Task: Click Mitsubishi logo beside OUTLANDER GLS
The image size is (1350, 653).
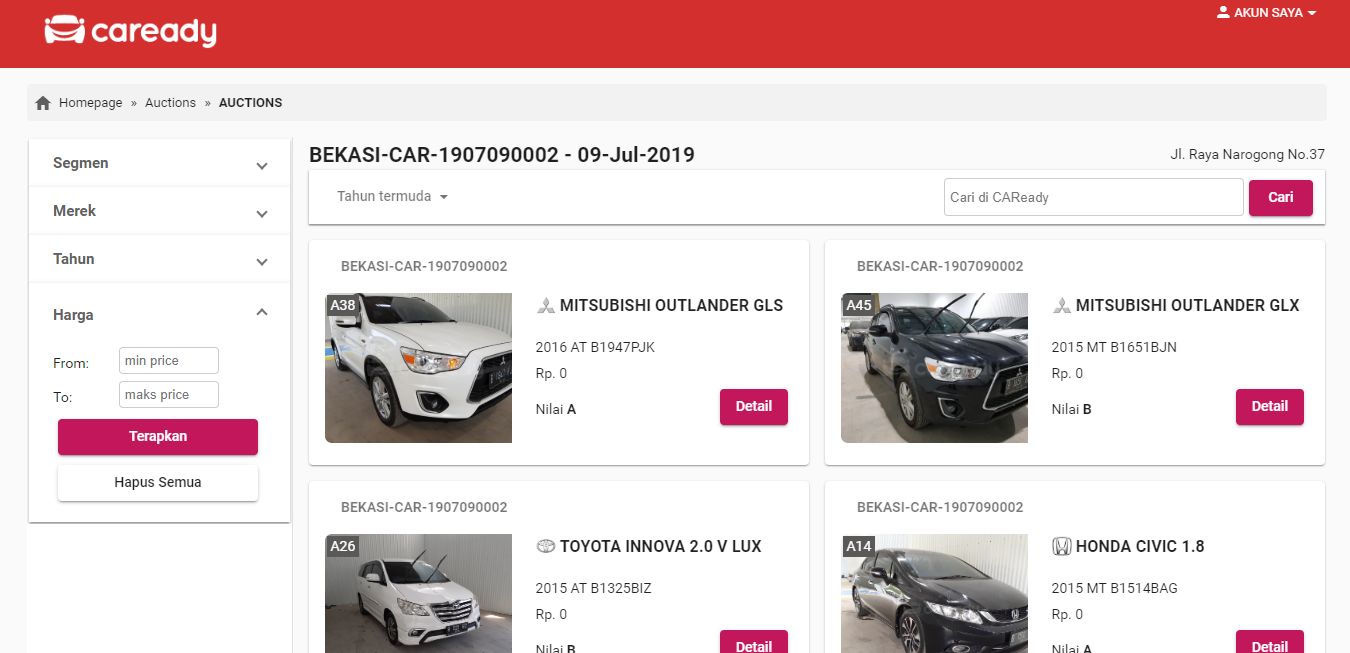Action: click(545, 306)
